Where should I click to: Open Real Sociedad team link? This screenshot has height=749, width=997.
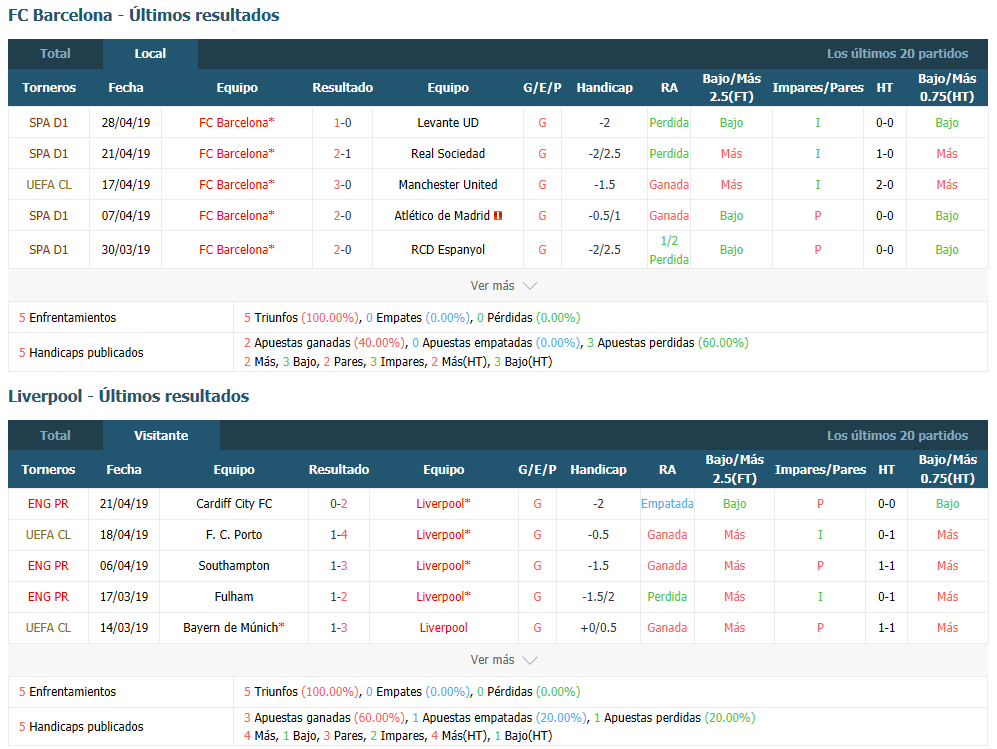tap(448, 154)
